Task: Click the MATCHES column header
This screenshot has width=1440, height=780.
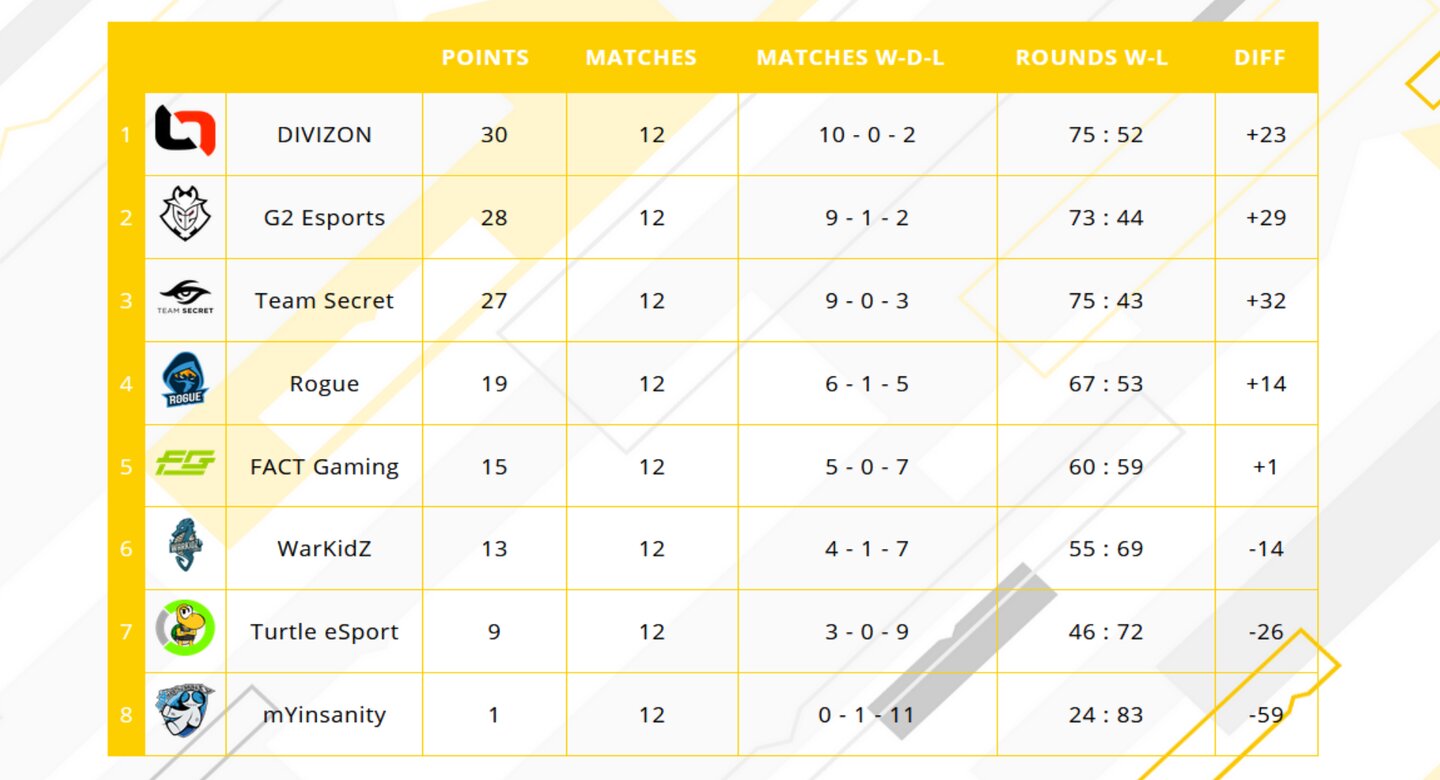Action: [x=641, y=58]
